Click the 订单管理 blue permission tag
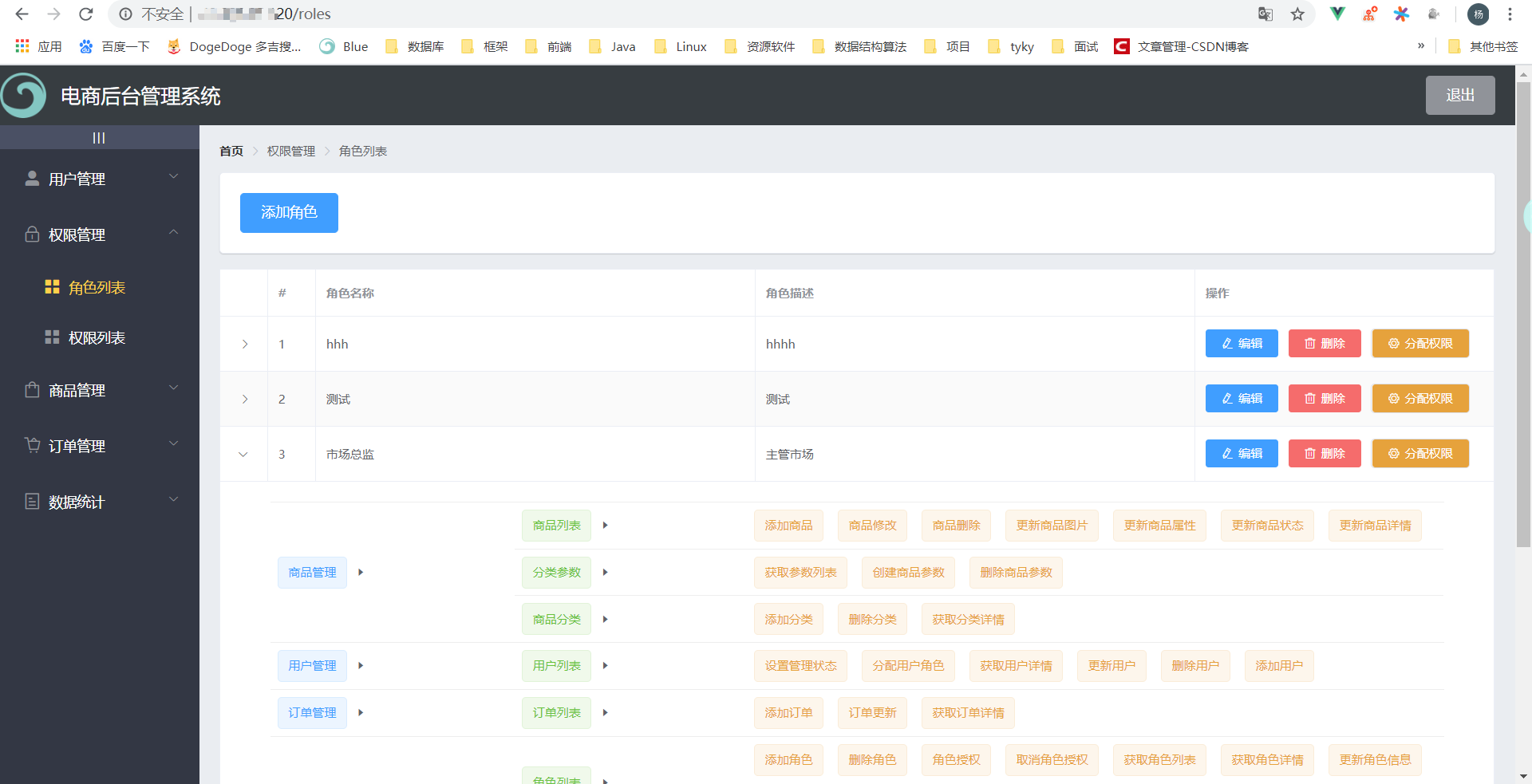This screenshot has height=784, width=1532. (312, 712)
